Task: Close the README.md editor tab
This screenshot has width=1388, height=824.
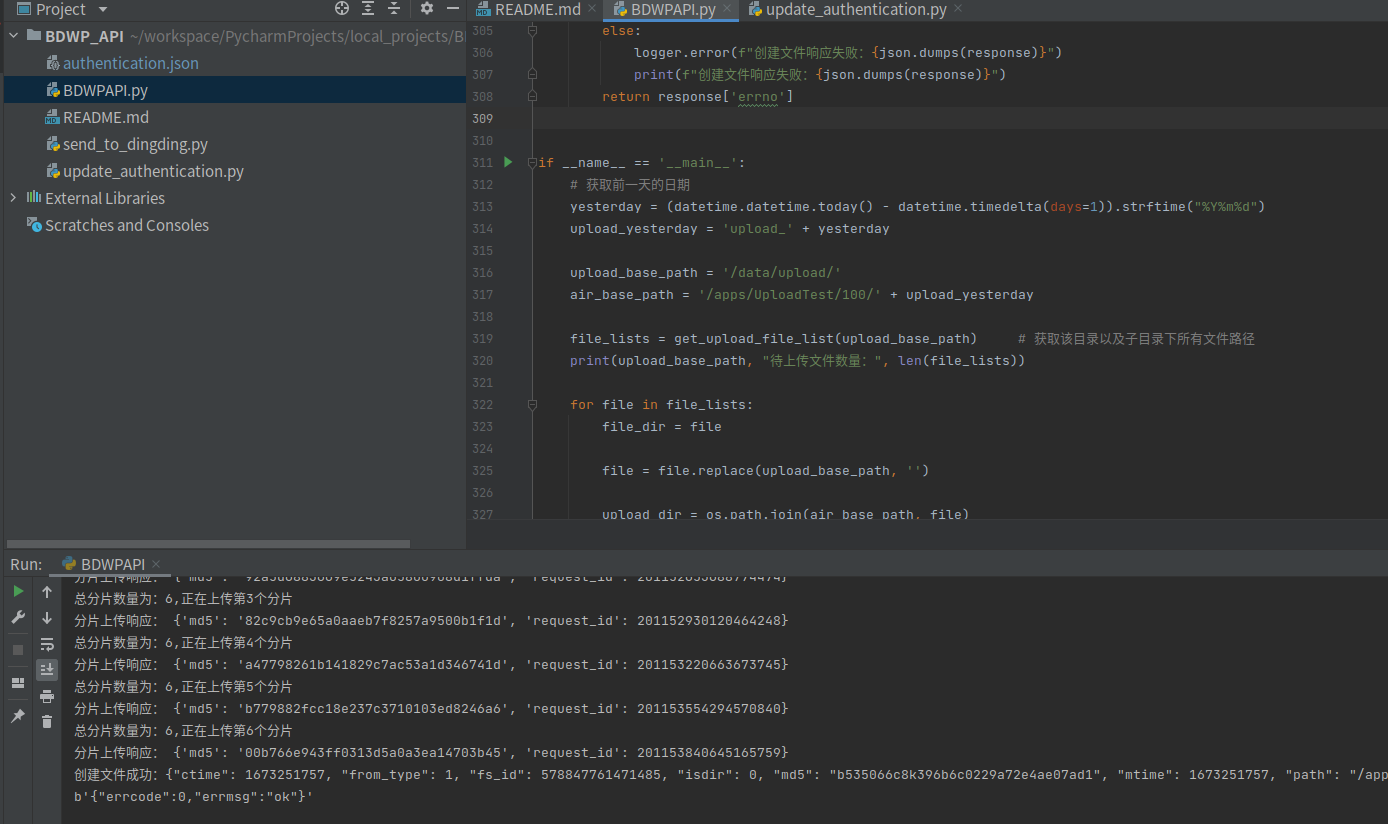Action: 592,9
